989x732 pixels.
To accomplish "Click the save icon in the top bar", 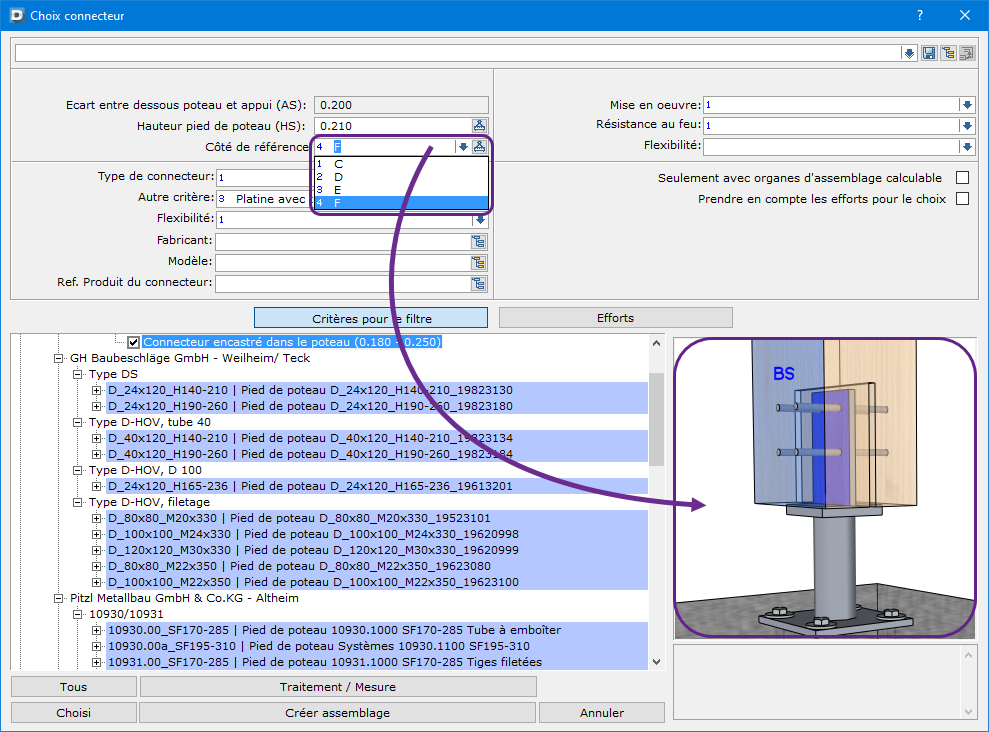I will coord(929,53).
